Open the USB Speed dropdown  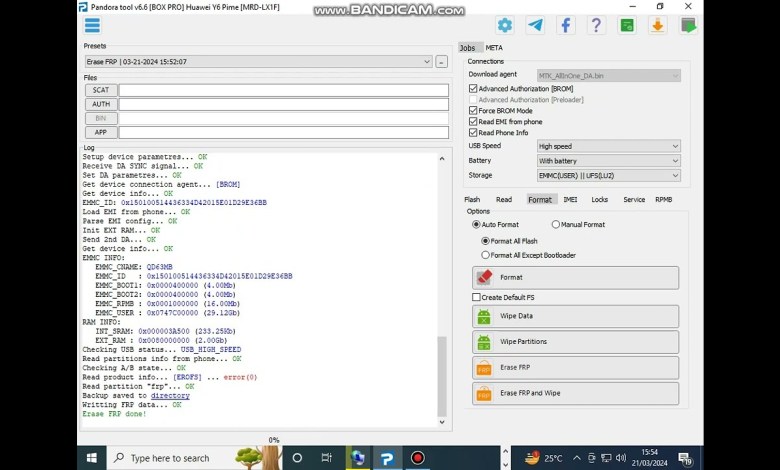[608, 146]
